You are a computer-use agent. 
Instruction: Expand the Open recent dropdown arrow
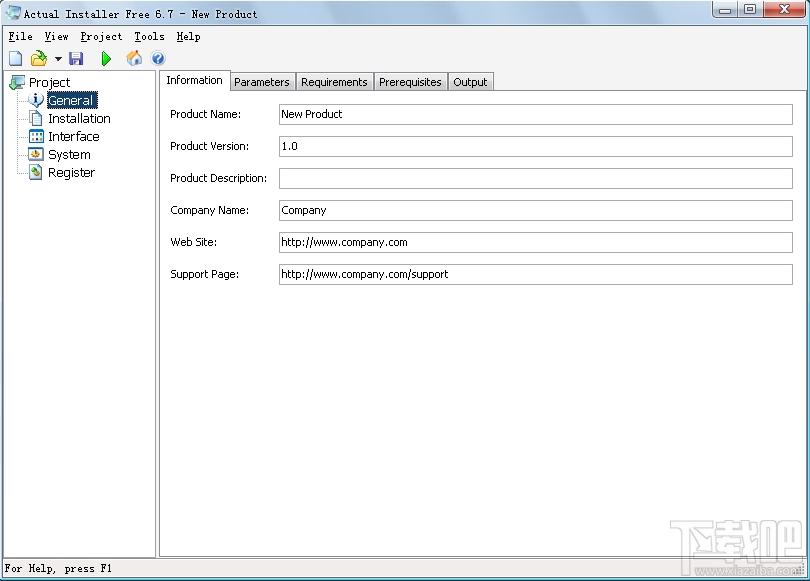58,59
